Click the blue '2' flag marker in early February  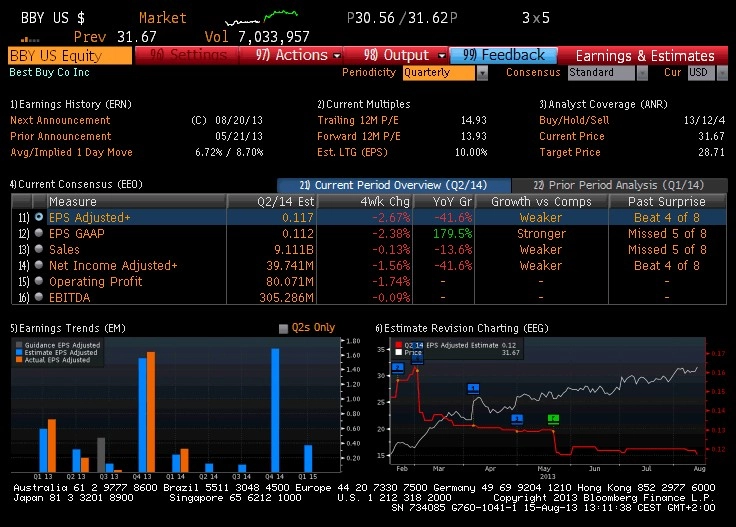coord(398,367)
